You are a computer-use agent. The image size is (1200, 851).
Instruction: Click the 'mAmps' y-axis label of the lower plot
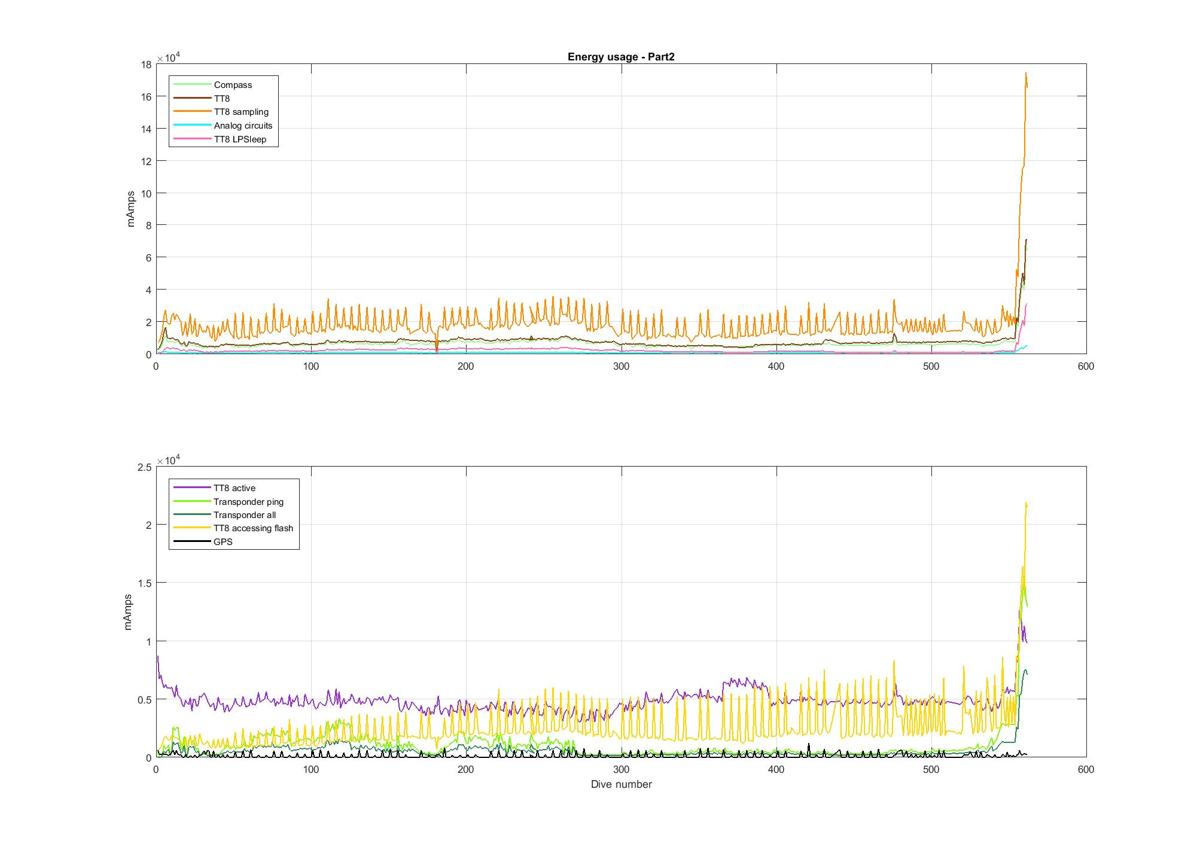(x=130, y=611)
